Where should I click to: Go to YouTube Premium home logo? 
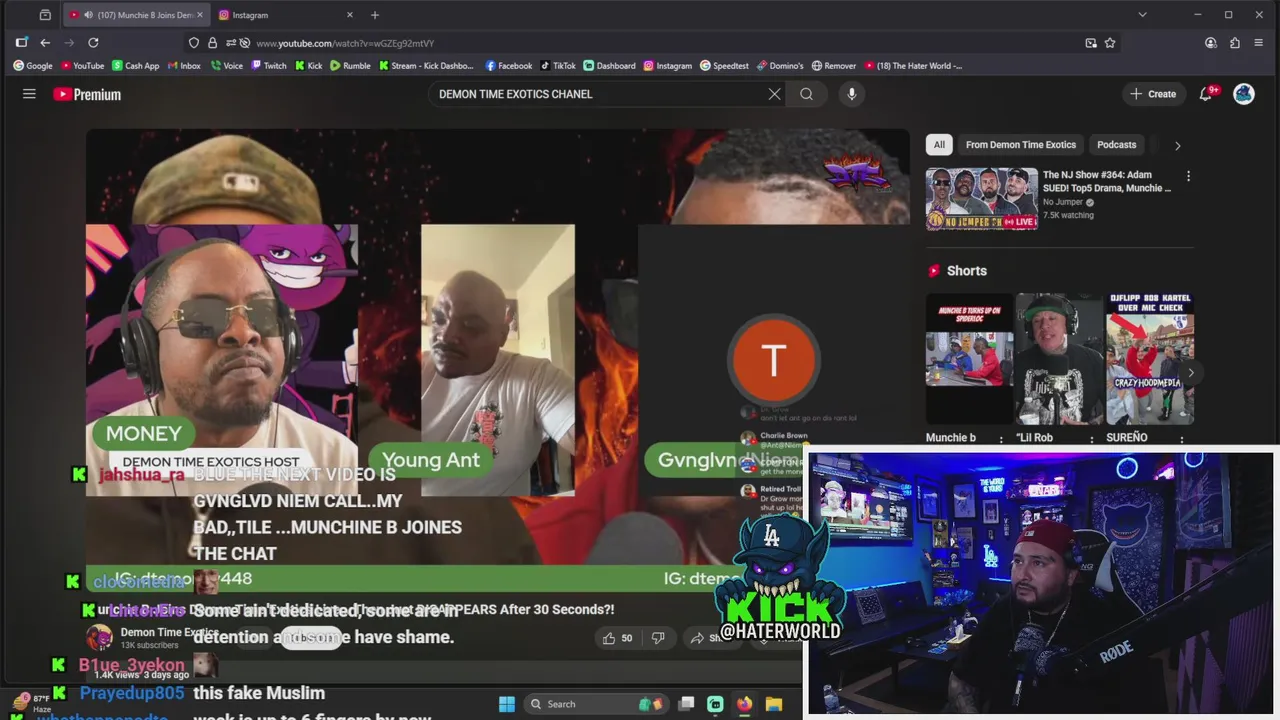pyautogui.click(x=87, y=94)
